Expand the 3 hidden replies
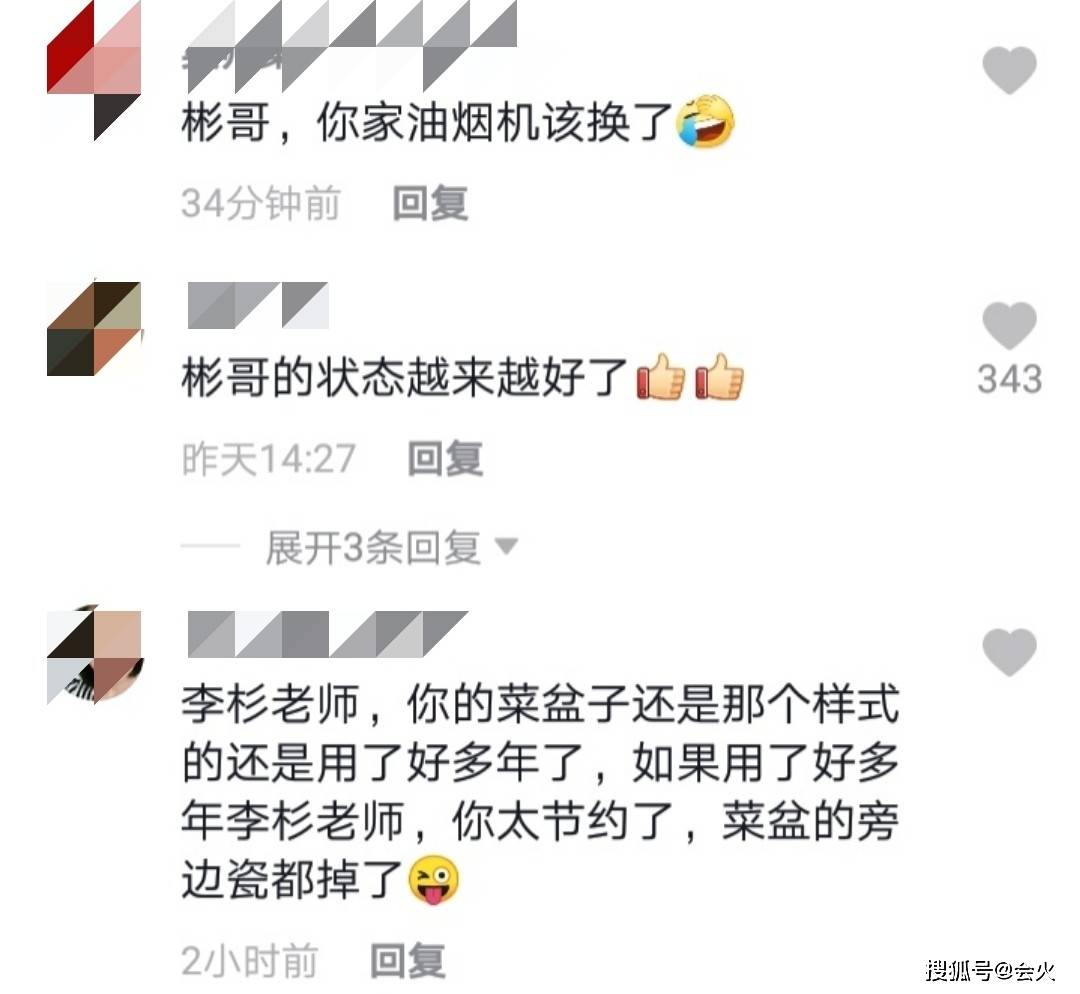The width and height of the screenshot is (1080, 994). (373, 548)
